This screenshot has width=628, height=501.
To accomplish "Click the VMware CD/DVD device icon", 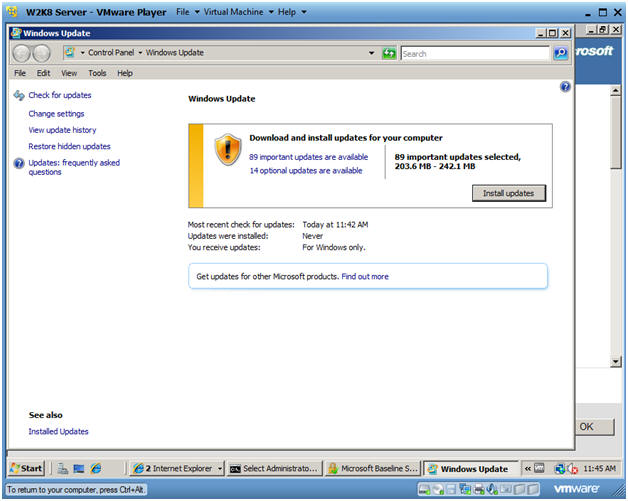I will point(438,489).
